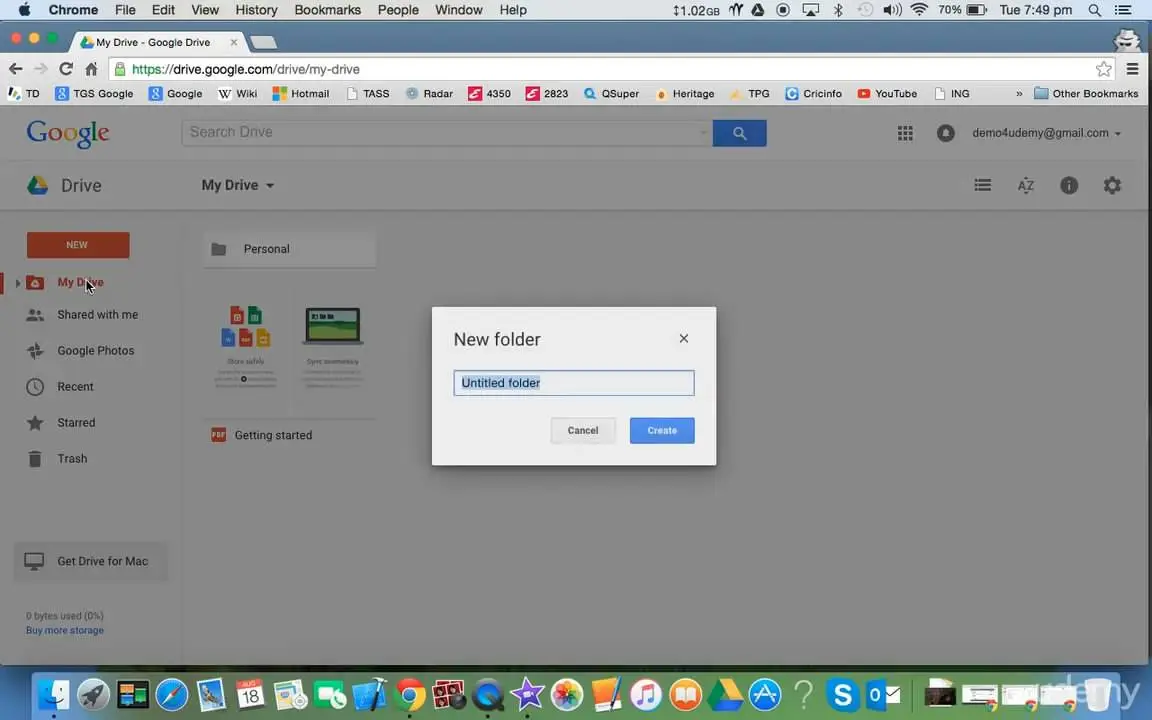Open notifications bell icon
Viewport: 1152px width, 720px height.
(946, 133)
